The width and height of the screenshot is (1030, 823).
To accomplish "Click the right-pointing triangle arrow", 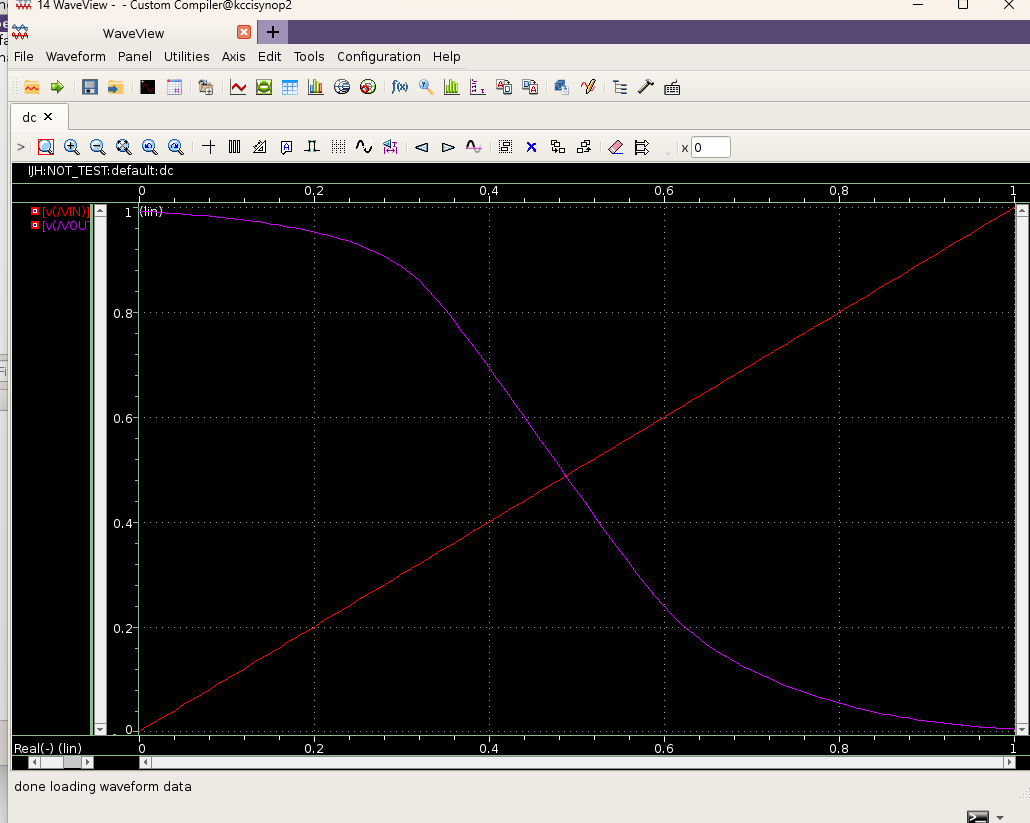I will 448,147.
